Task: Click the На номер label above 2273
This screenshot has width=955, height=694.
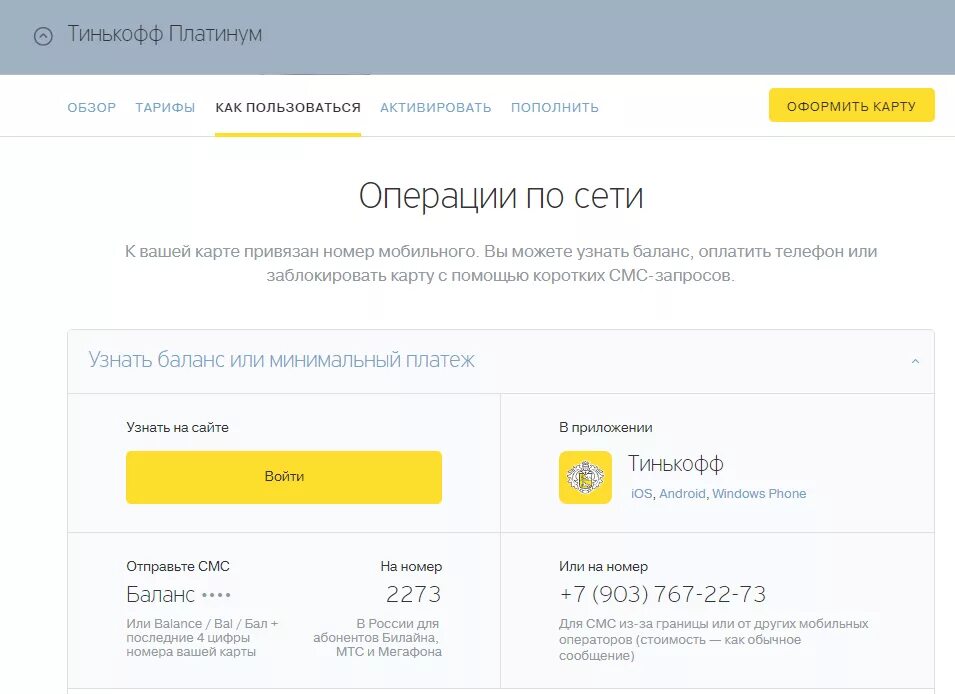Action: coord(411,567)
